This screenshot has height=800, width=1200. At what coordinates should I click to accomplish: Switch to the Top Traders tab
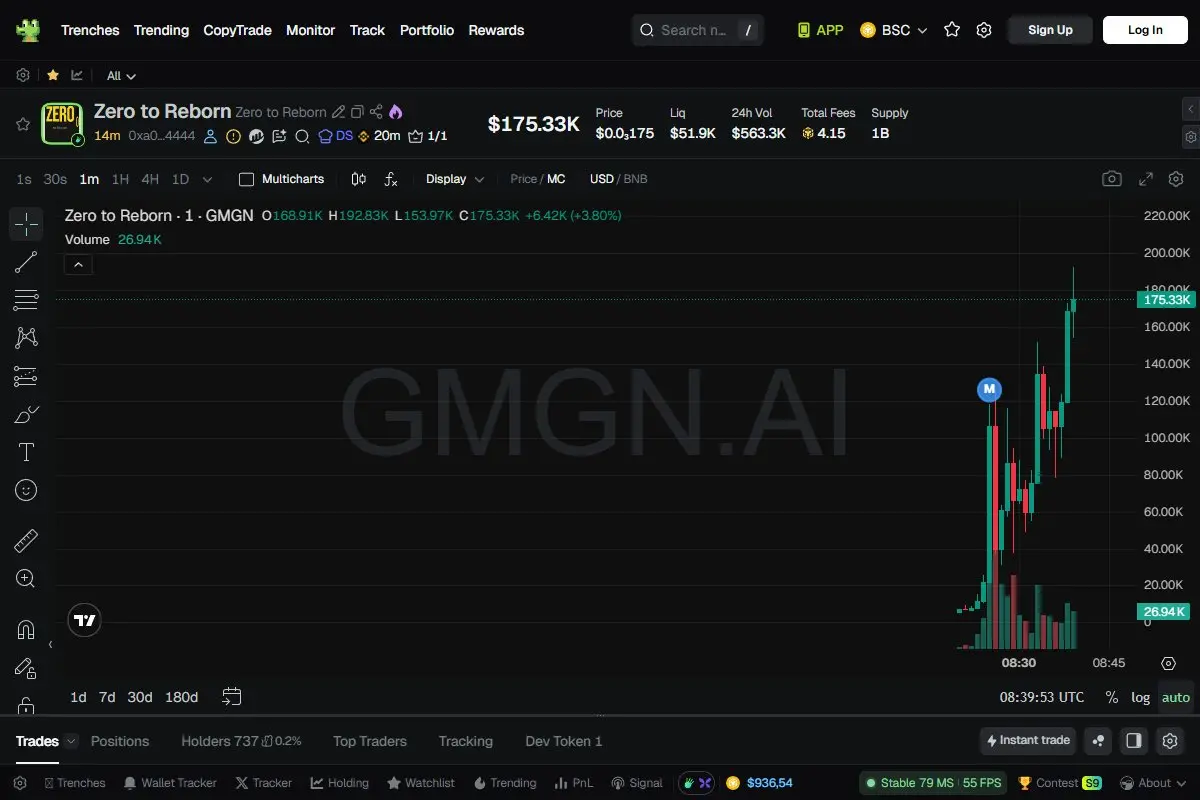click(370, 741)
